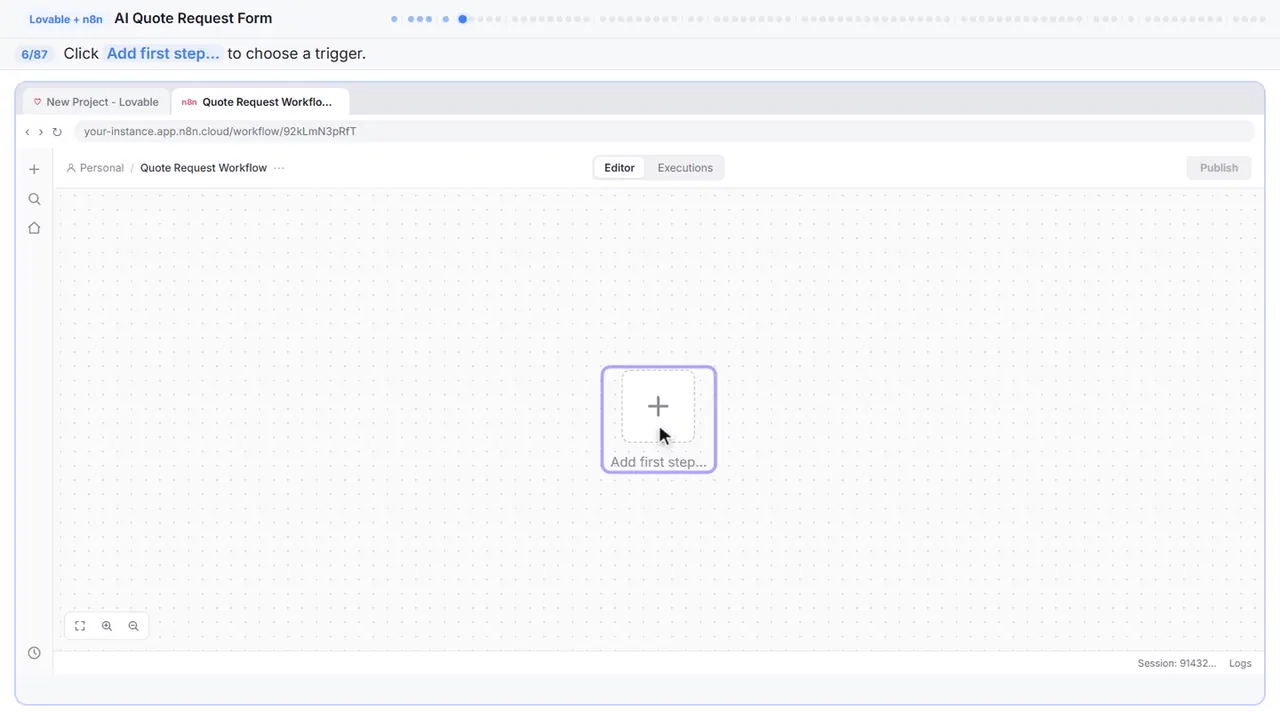Screen dimensions: 1280x720
Task: Click the Quote Request Workflow title
Action: 203,168
